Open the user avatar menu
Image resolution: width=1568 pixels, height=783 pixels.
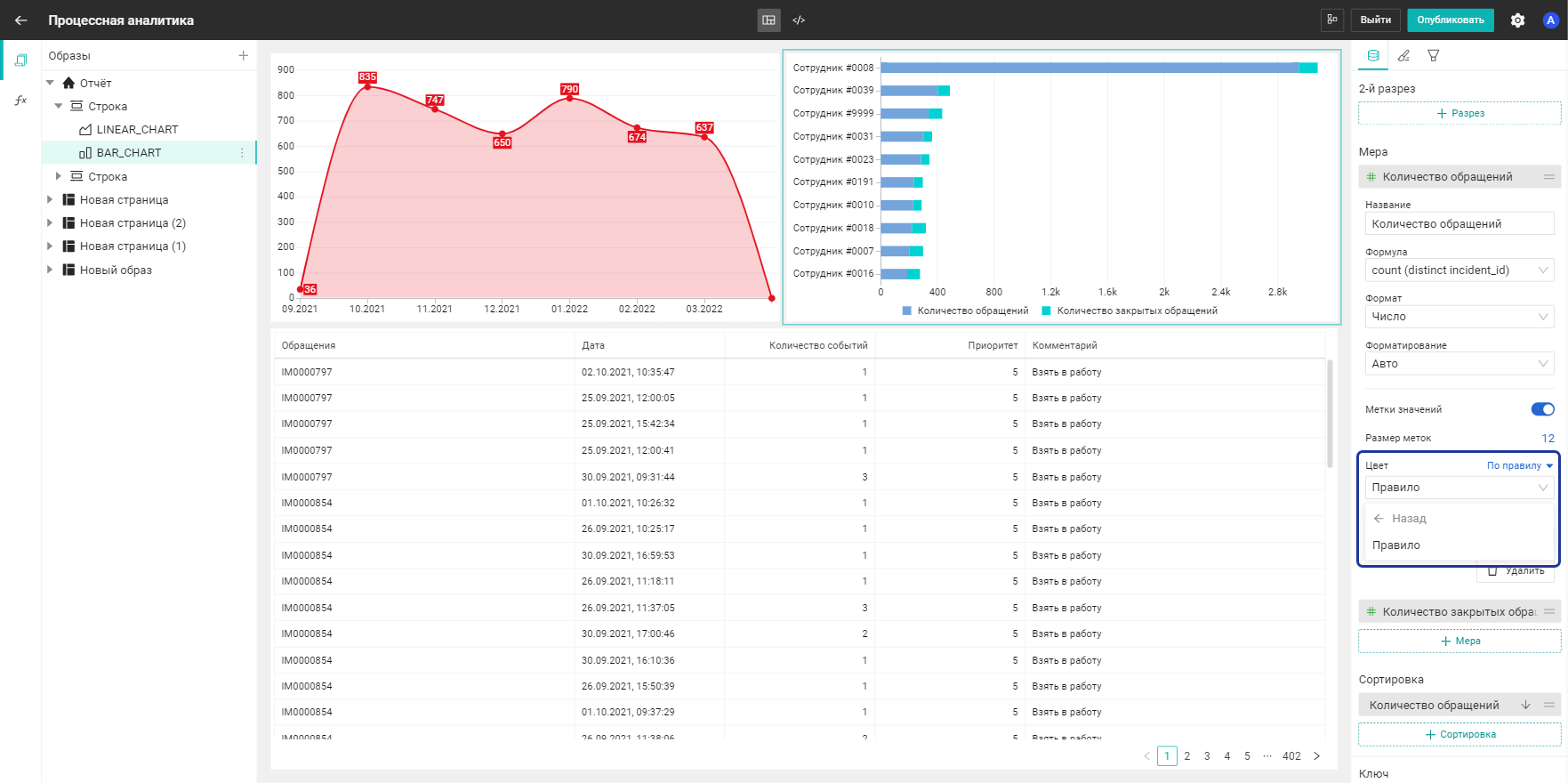(x=1550, y=20)
